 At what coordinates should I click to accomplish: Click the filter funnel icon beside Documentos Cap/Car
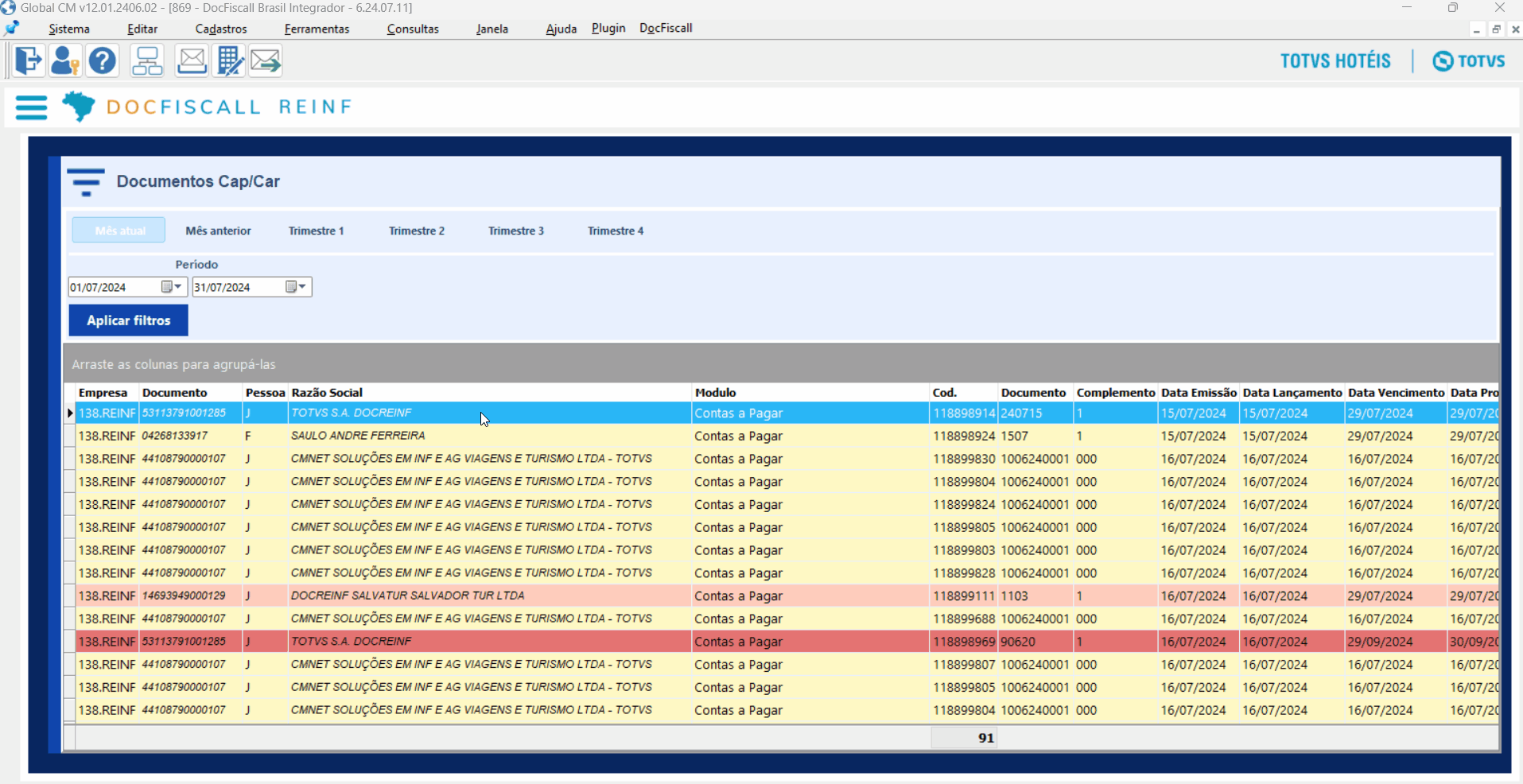86,182
